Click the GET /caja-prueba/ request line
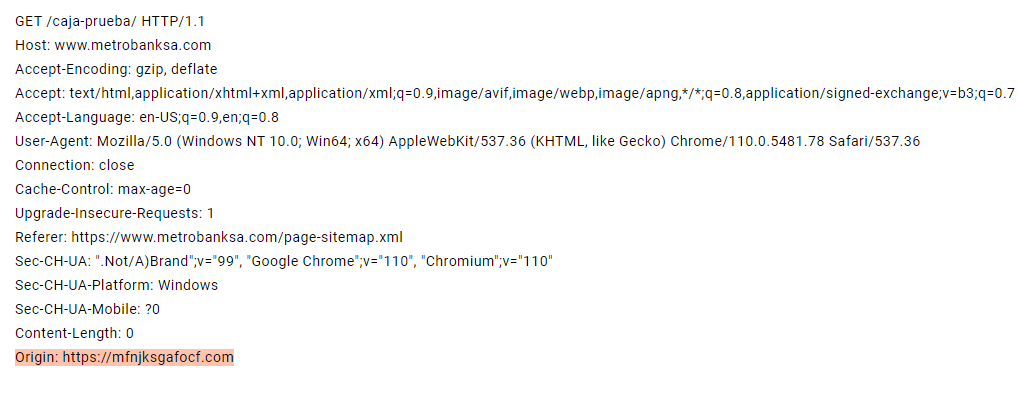 110,21
